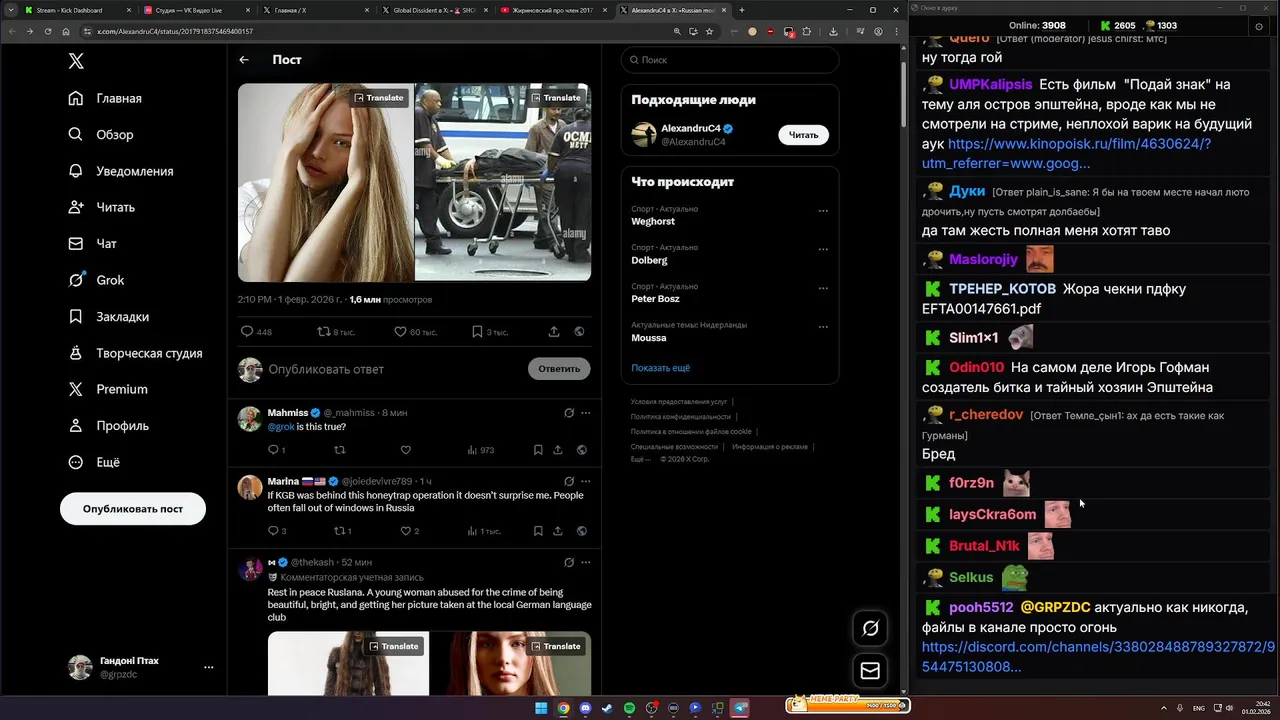Click the share icon on main post

(554, 332)
